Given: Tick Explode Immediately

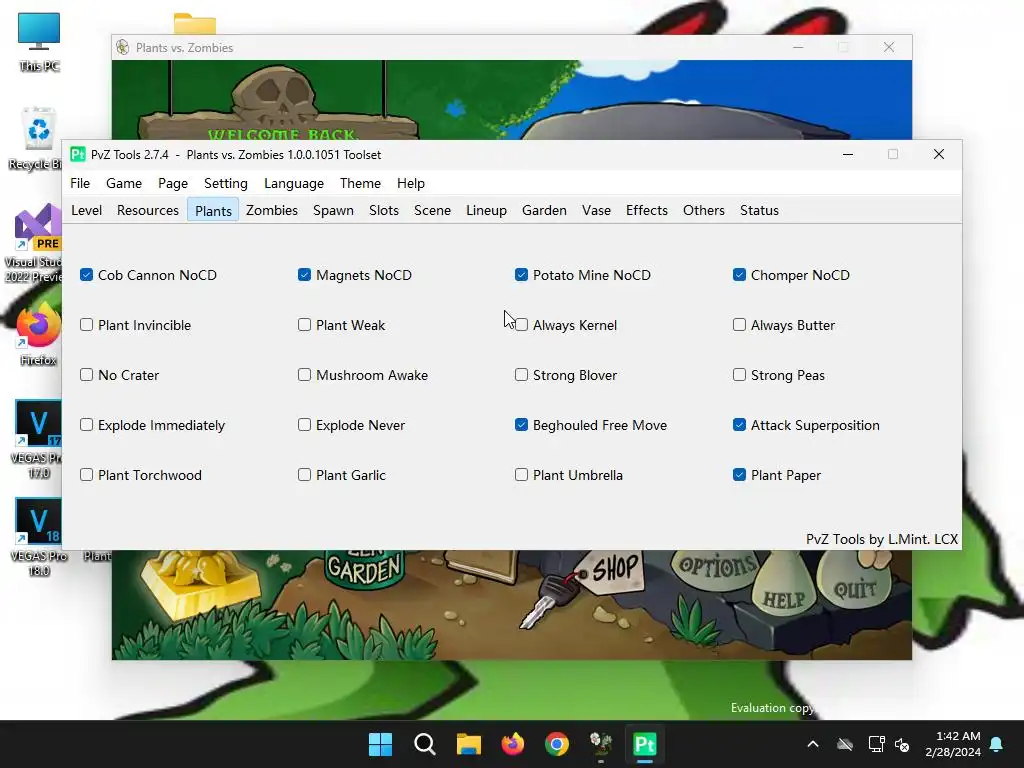Looking at the screenshot, I should [x=86, y=424].
